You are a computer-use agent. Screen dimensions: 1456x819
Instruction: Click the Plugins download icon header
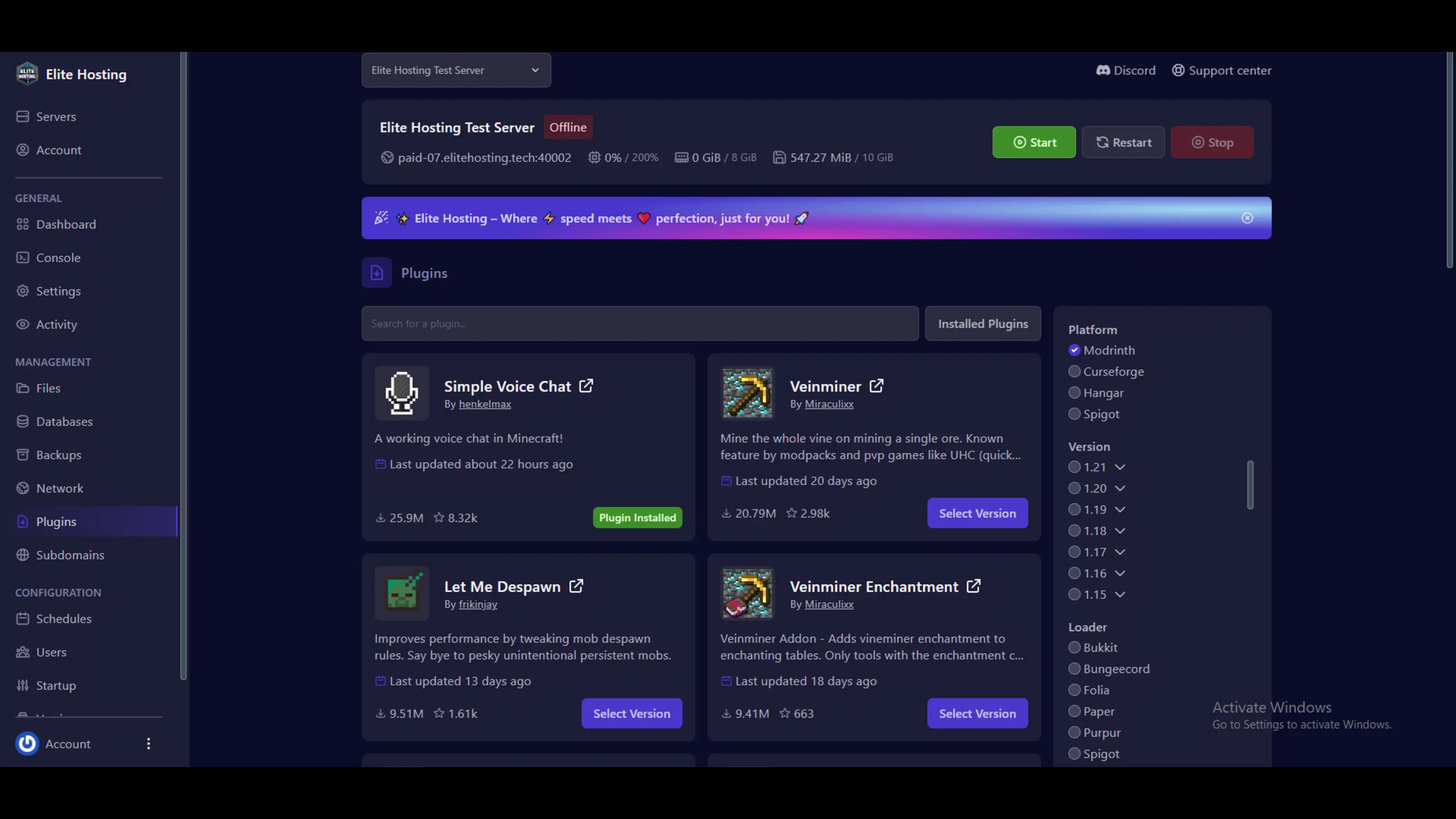pos(376,273)
